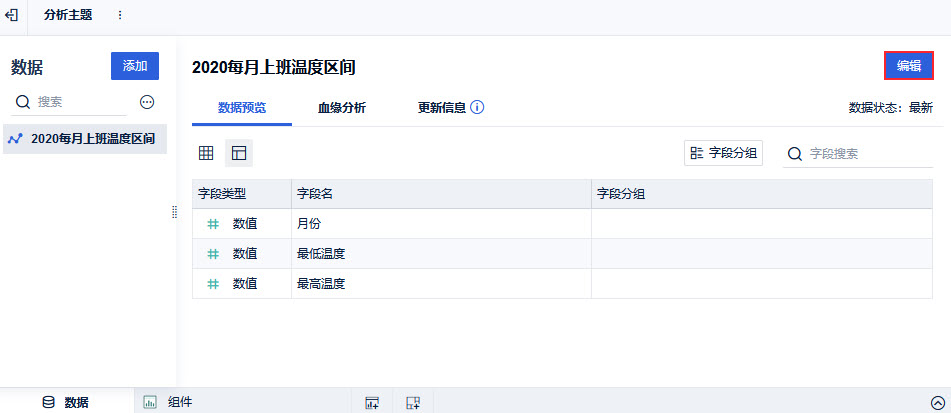Click the numeric type icon for 月份

[x=213, y=224]
